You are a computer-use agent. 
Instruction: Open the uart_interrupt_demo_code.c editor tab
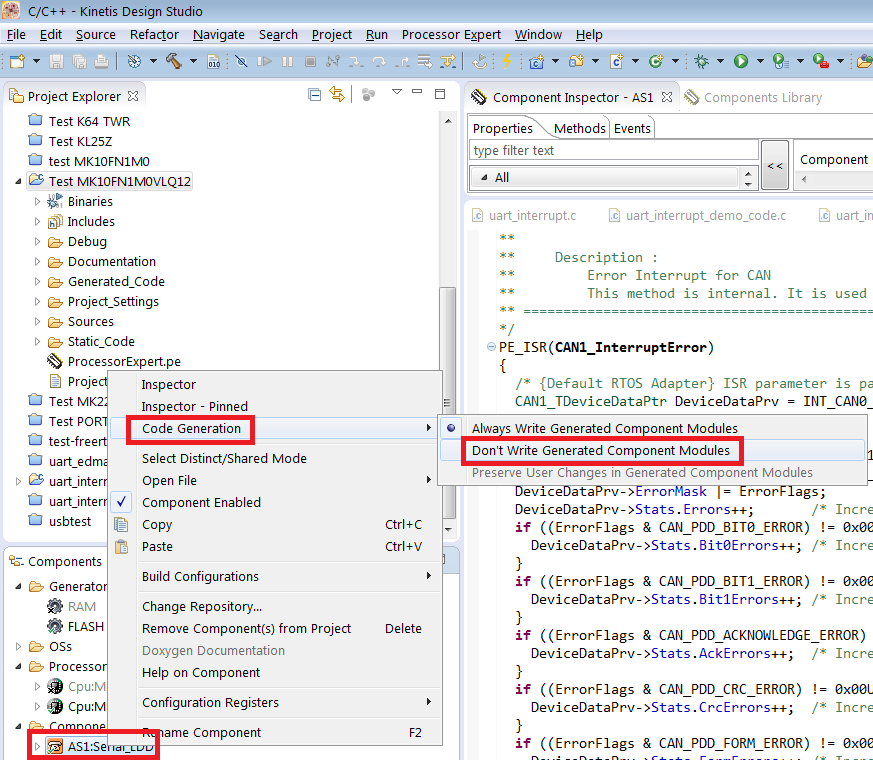705,215
